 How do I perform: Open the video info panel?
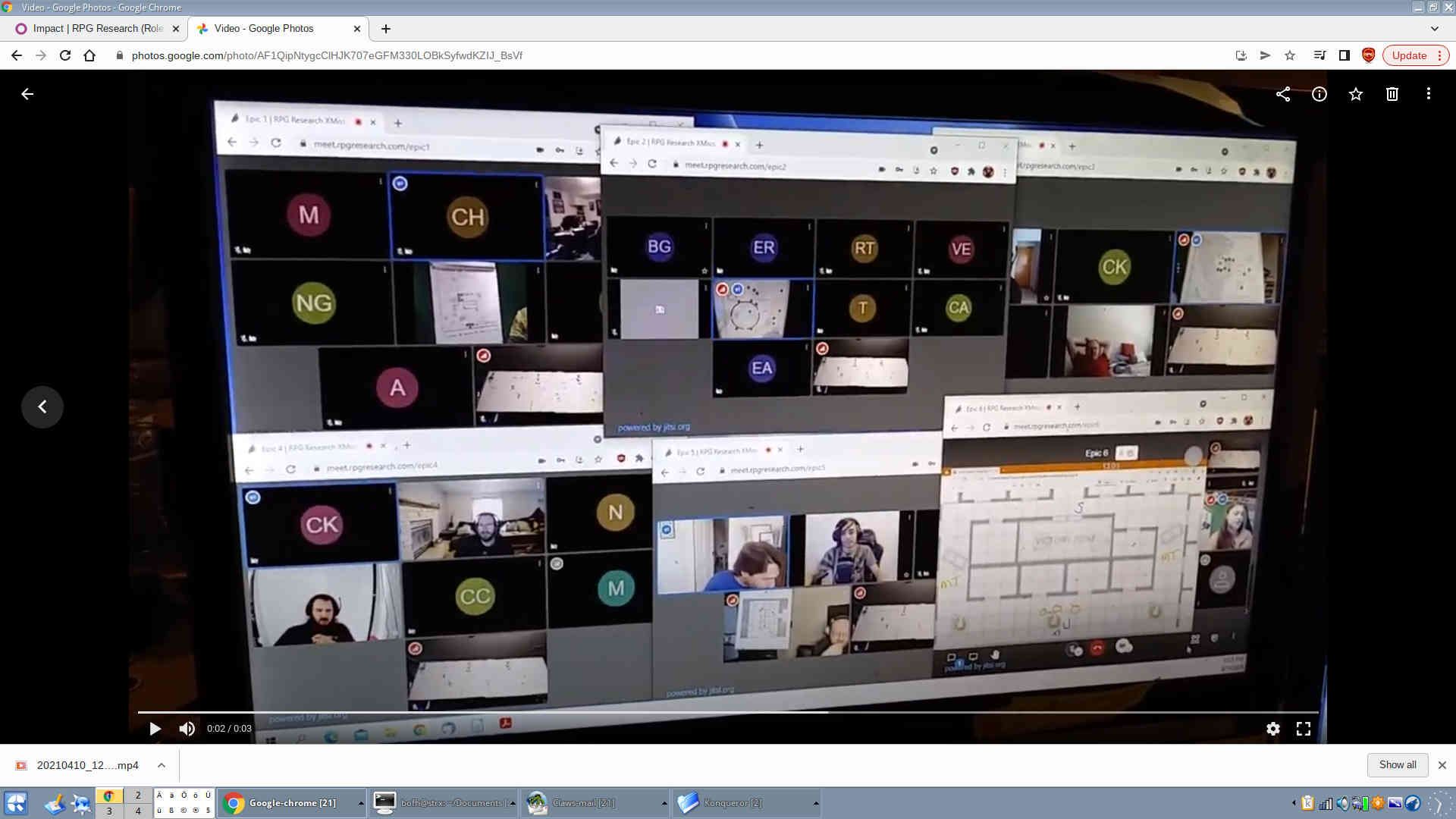(x=1319, y=94)
